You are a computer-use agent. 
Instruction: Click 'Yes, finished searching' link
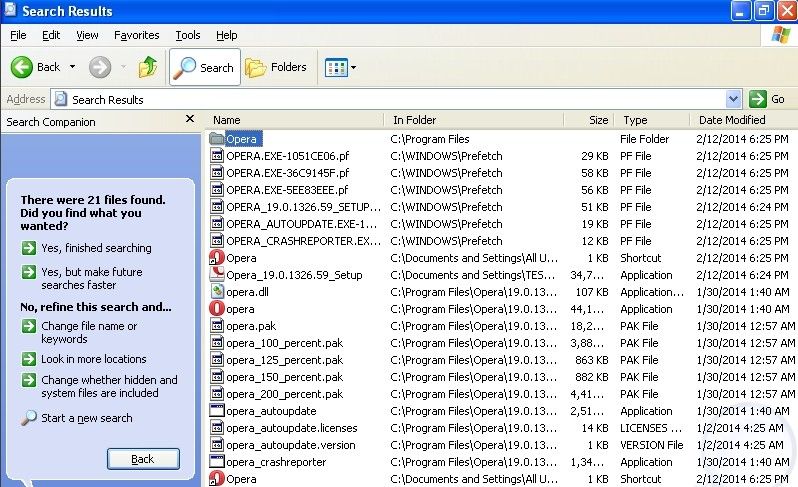click(96, 248)
